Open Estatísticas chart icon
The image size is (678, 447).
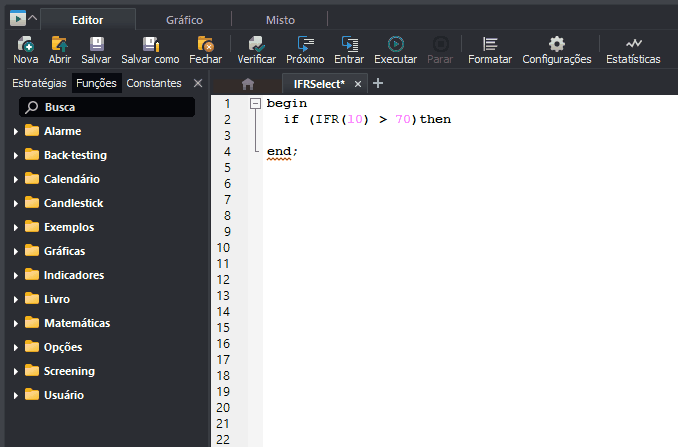[x=633, y=44]
